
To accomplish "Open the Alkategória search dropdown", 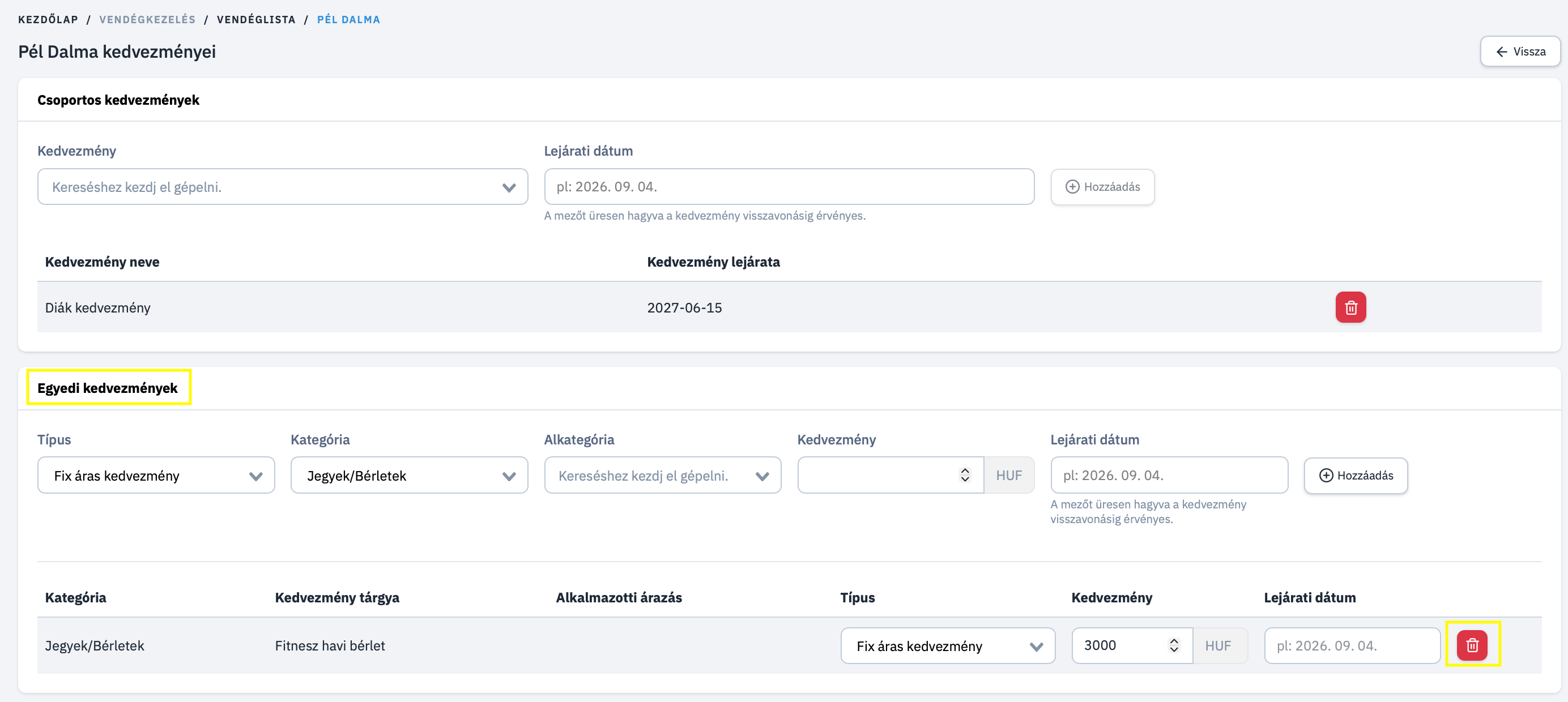I will coord(662,475).
